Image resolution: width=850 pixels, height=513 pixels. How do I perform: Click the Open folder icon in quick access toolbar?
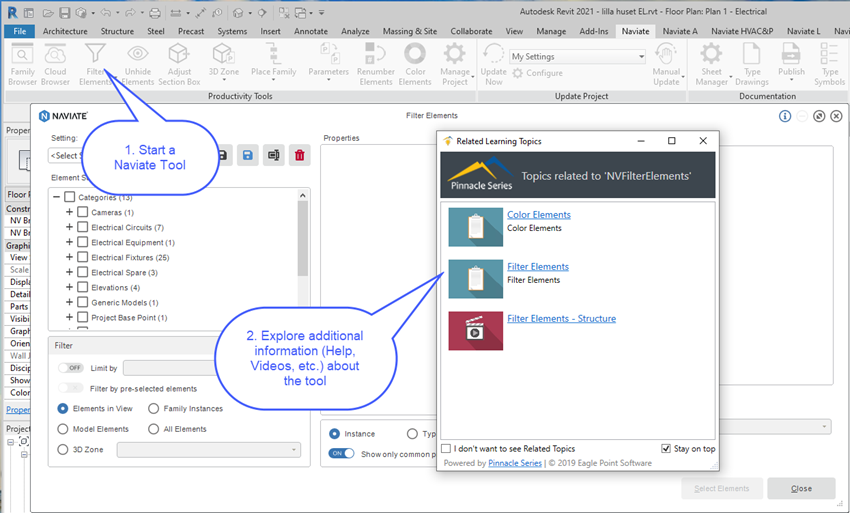tap(48, 12)
